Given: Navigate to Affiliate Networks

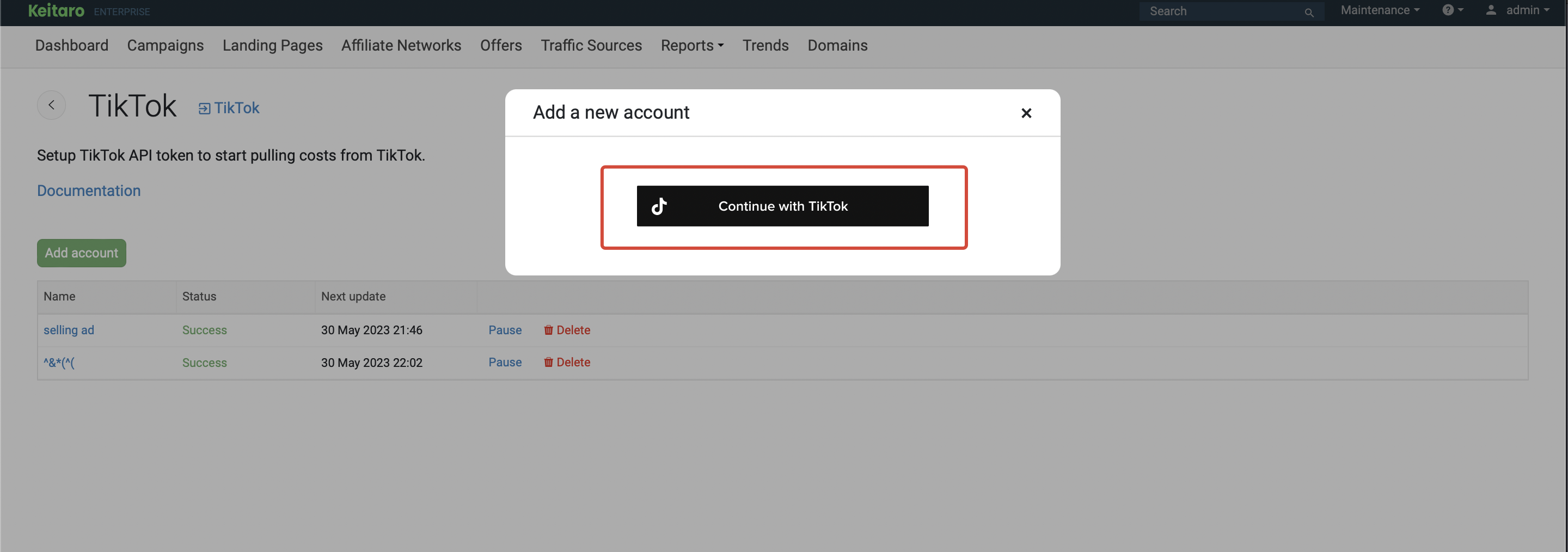Looking at the screenshot, I should (401, 46).
